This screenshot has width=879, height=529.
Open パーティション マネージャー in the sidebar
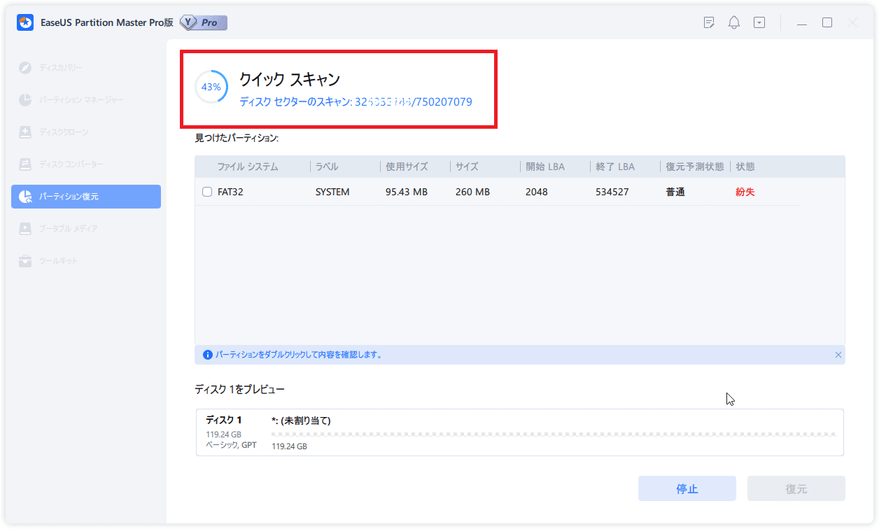[81, 100]
